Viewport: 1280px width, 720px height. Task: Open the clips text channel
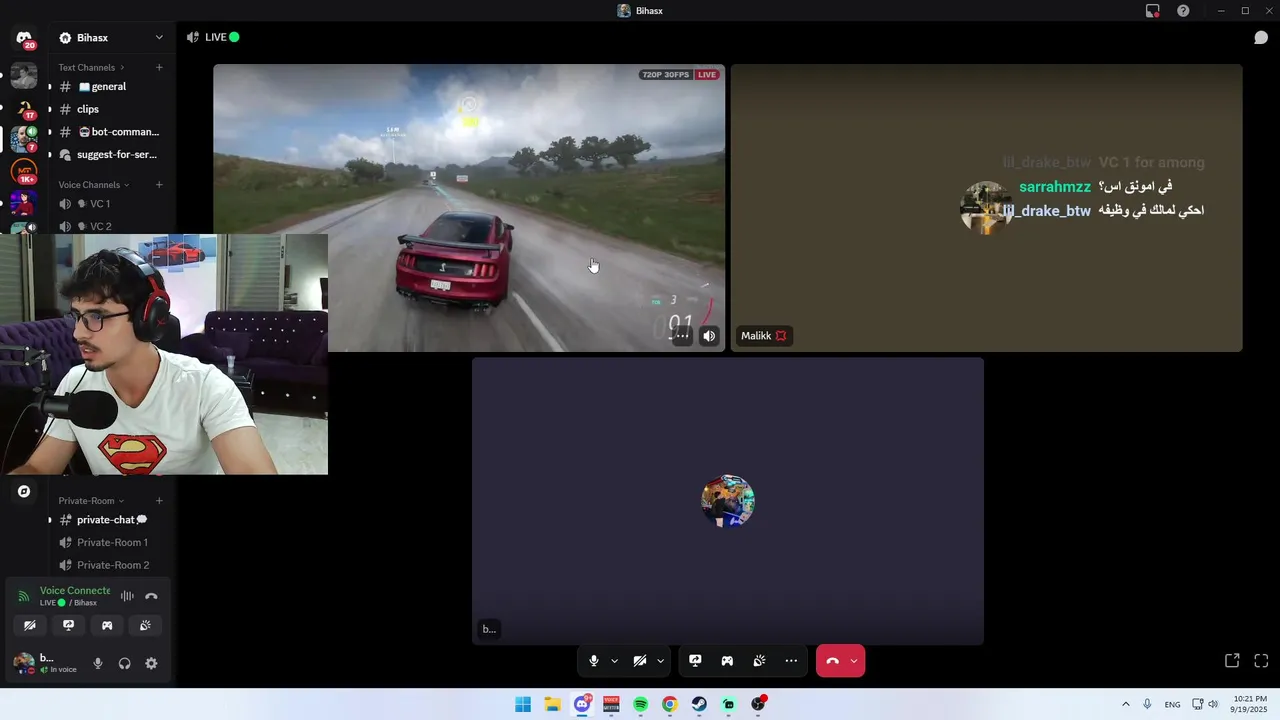pyautogui.click(x=110, y=109)
